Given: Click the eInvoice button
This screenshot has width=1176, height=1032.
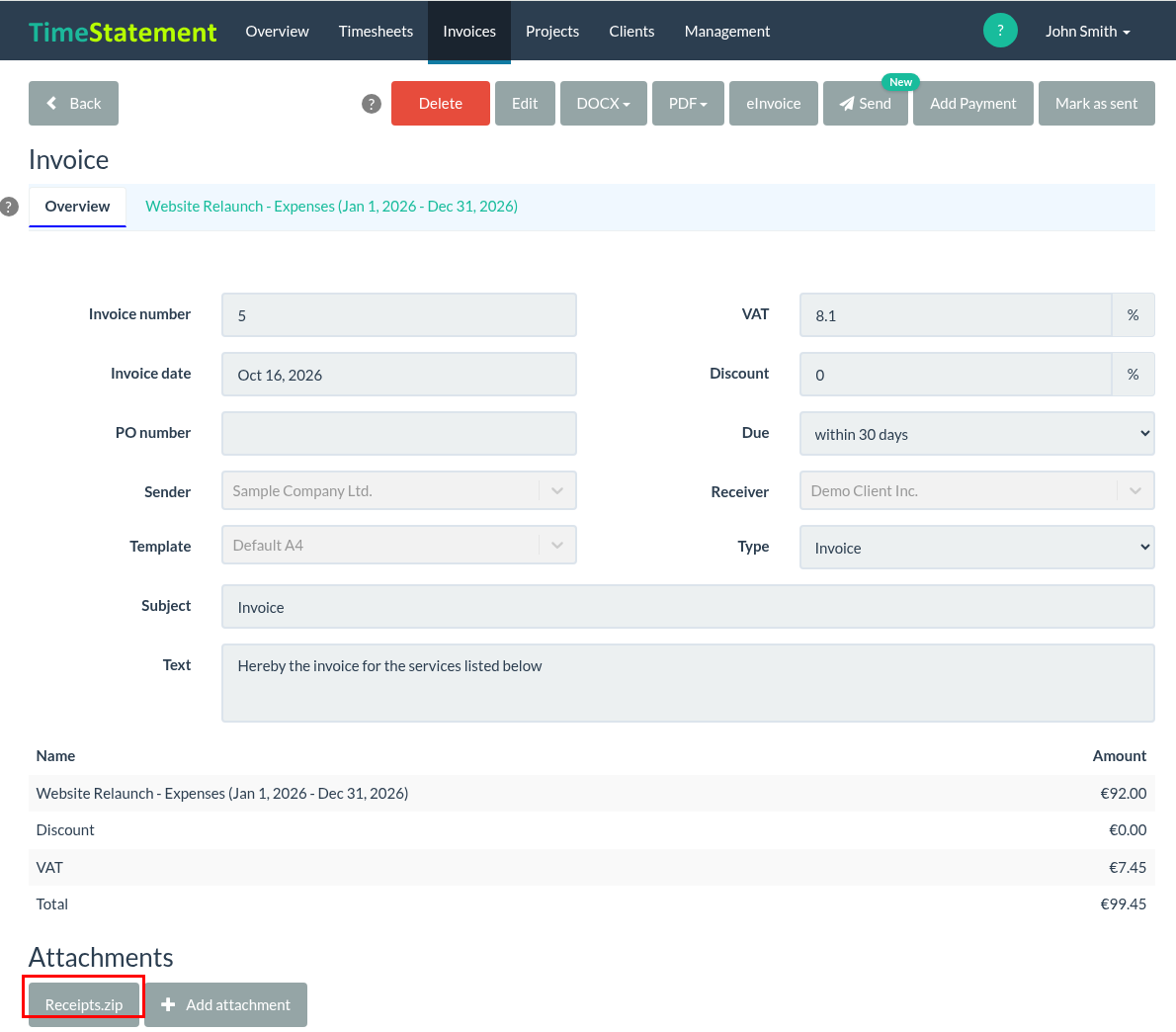Looking at the screenshot, I should [773, 104].
